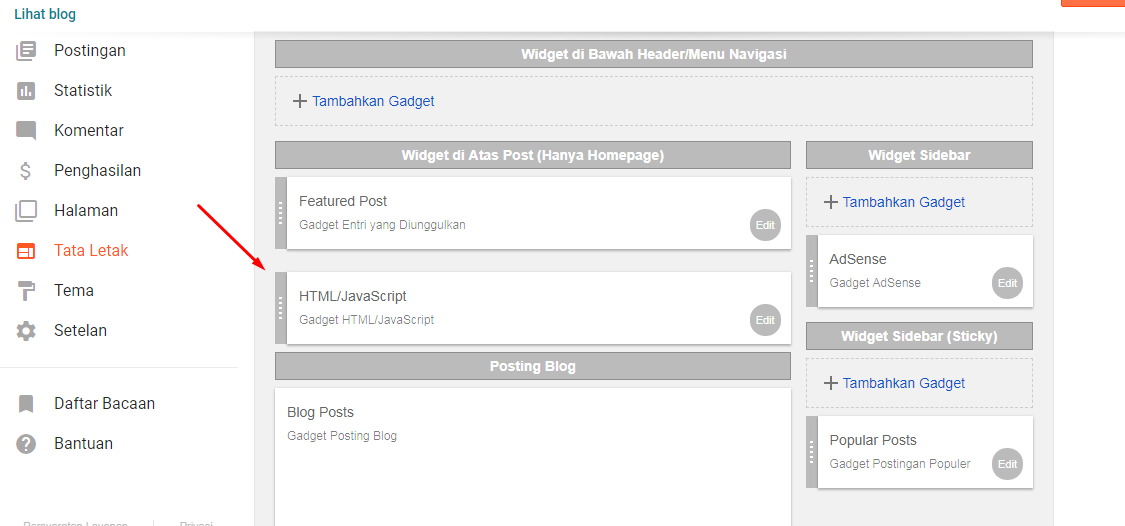Edit the HTML/JavaScript gadget
The height and width of the screenshot is (526, 1125).
pos(765,320)
